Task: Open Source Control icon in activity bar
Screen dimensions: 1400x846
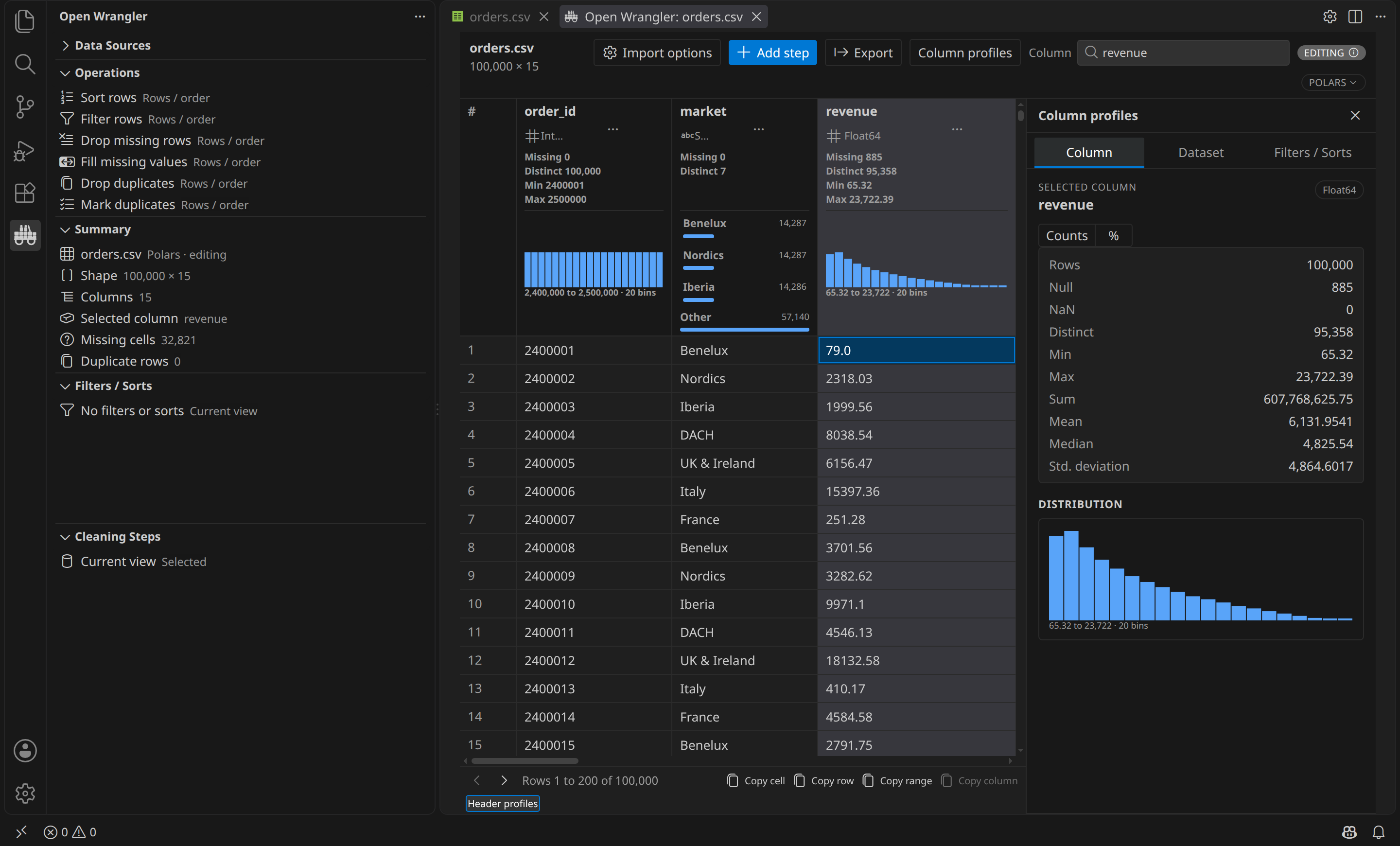Action: point(24,106)
